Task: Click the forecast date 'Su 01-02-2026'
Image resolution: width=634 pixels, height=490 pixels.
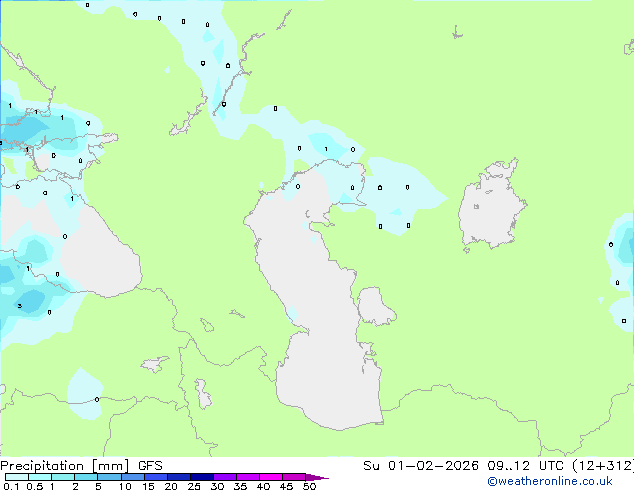Action: [421, 466]
